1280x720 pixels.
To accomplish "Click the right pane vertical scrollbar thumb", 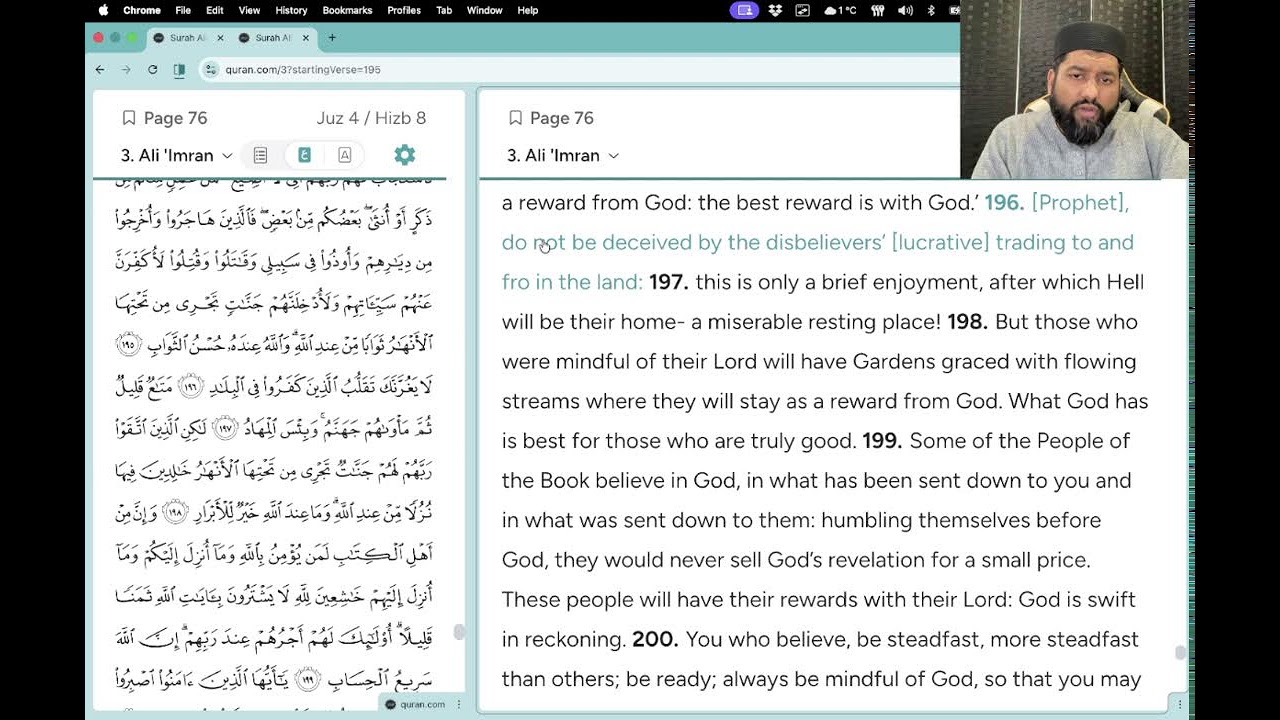I will click(1180, 653).
